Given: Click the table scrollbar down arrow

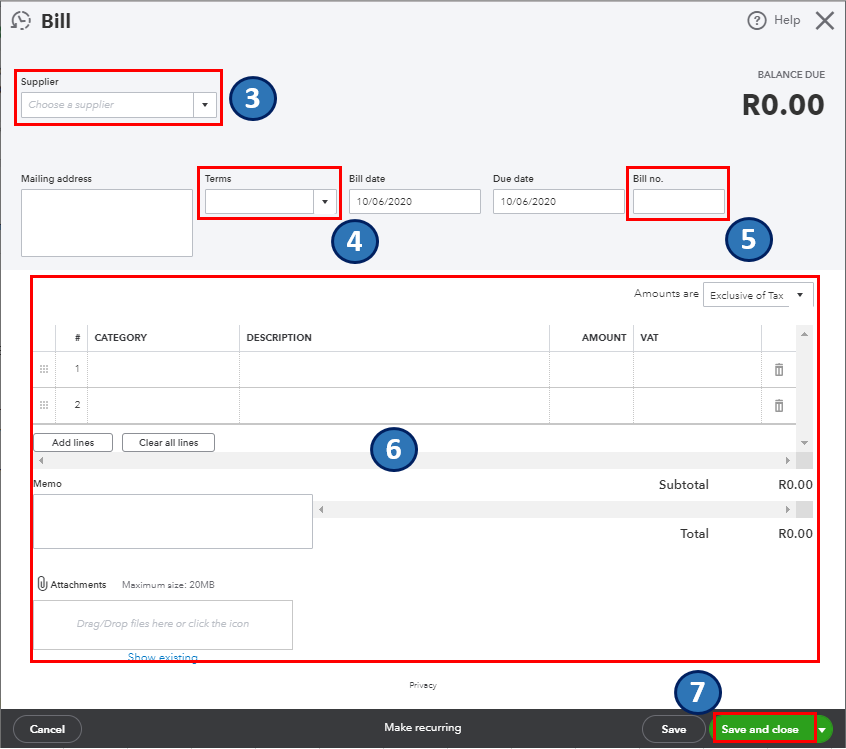Looking at the screenshot, I should click(x=804, y=442).
